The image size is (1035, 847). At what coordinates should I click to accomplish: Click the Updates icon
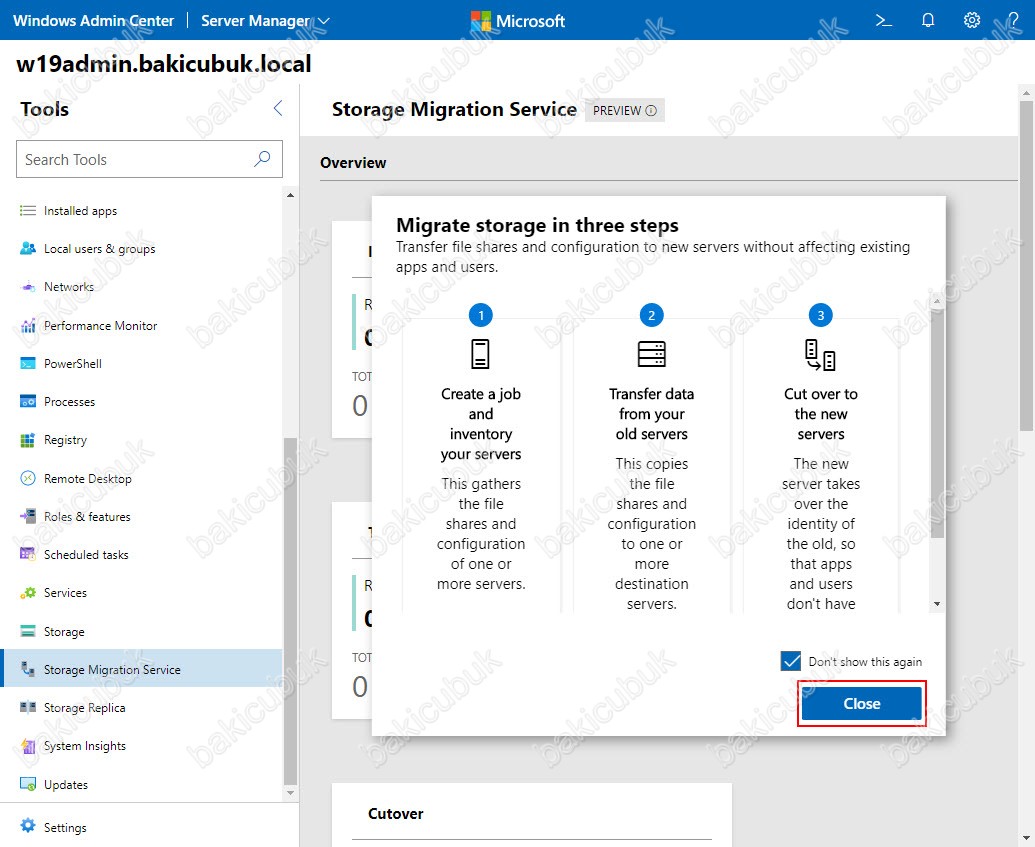[28, 784]
